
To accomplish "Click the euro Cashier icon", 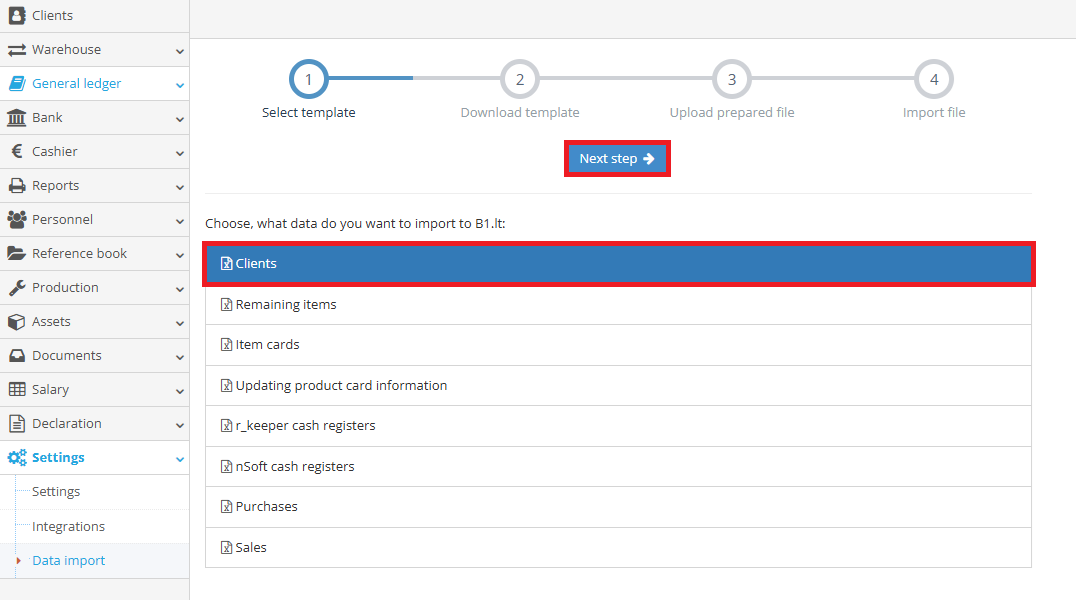I will (x=16, y=151).
